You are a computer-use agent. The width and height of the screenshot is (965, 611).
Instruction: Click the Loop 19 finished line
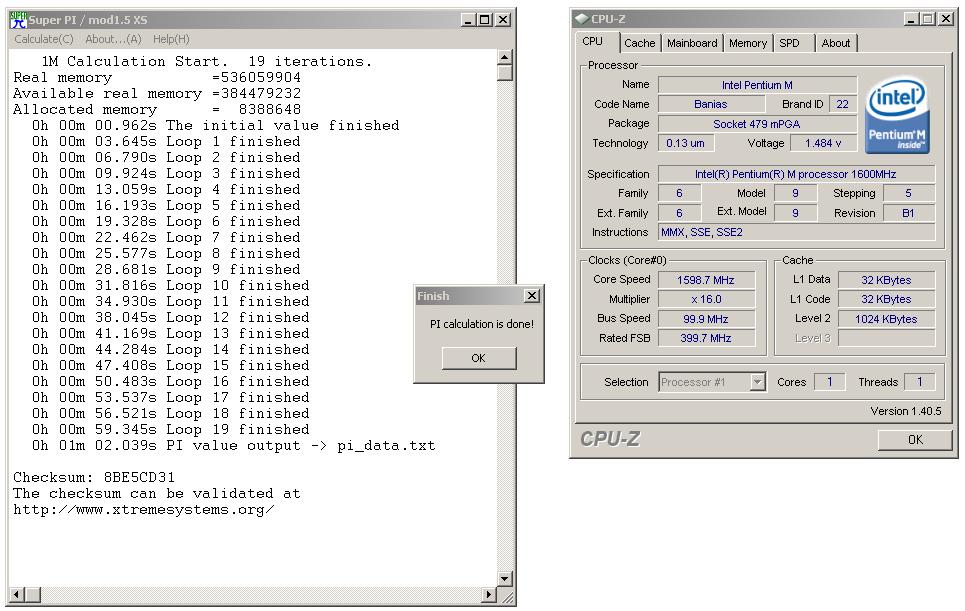pos(171,429)
